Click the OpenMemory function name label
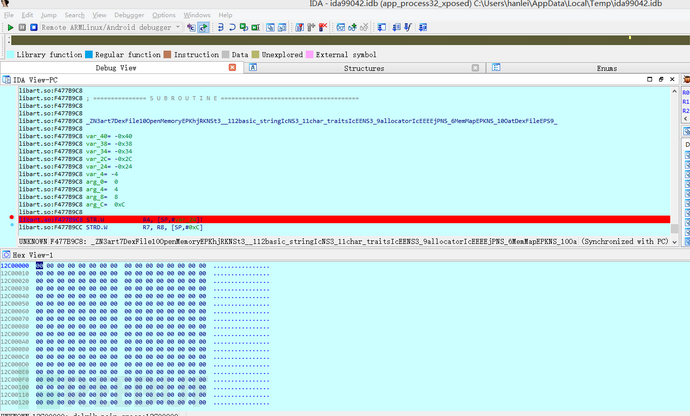Image resolution: width=690 pixels, height=416 pixels. [322, 121]
